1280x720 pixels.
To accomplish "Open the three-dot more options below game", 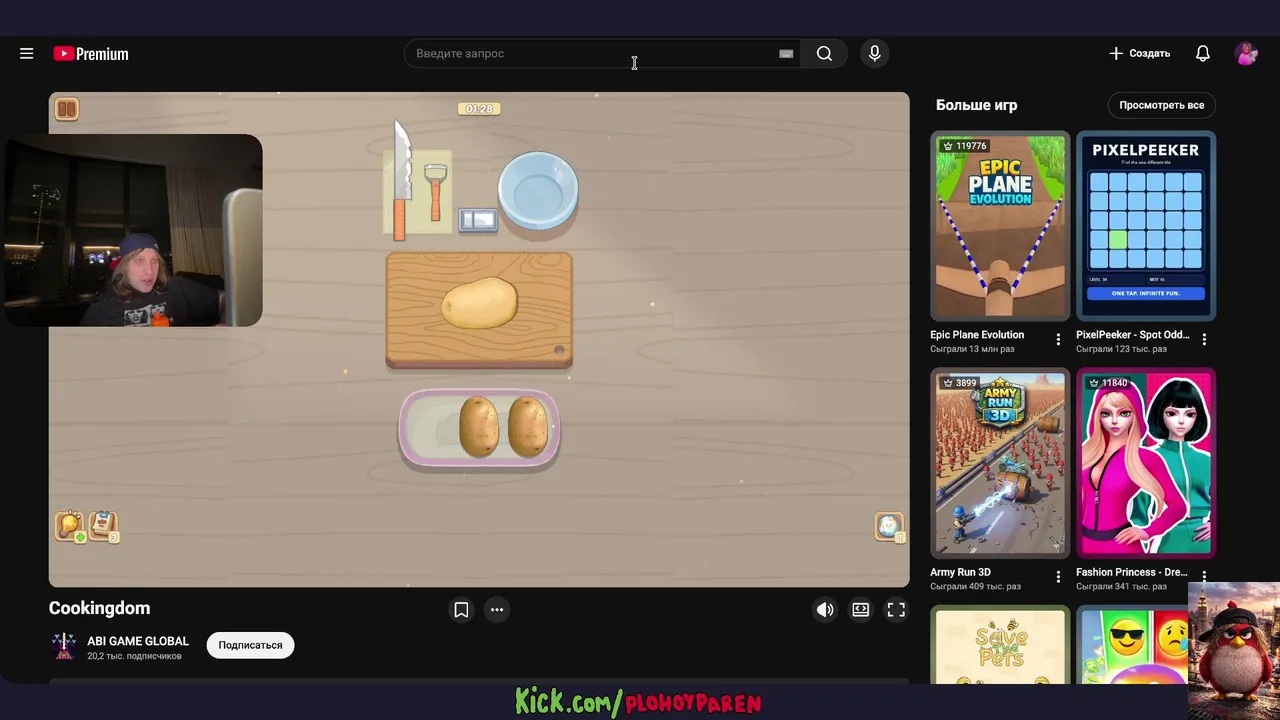I will tap(497, 610).
